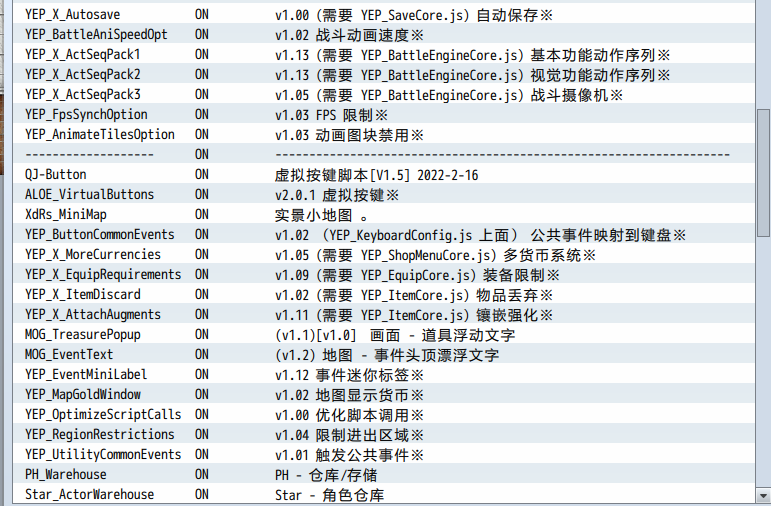The height and width of the screenshot is (506, 771).
Task: Click the scrollbar down arrow
Action: pyautogui.click(x=764, y=496)
